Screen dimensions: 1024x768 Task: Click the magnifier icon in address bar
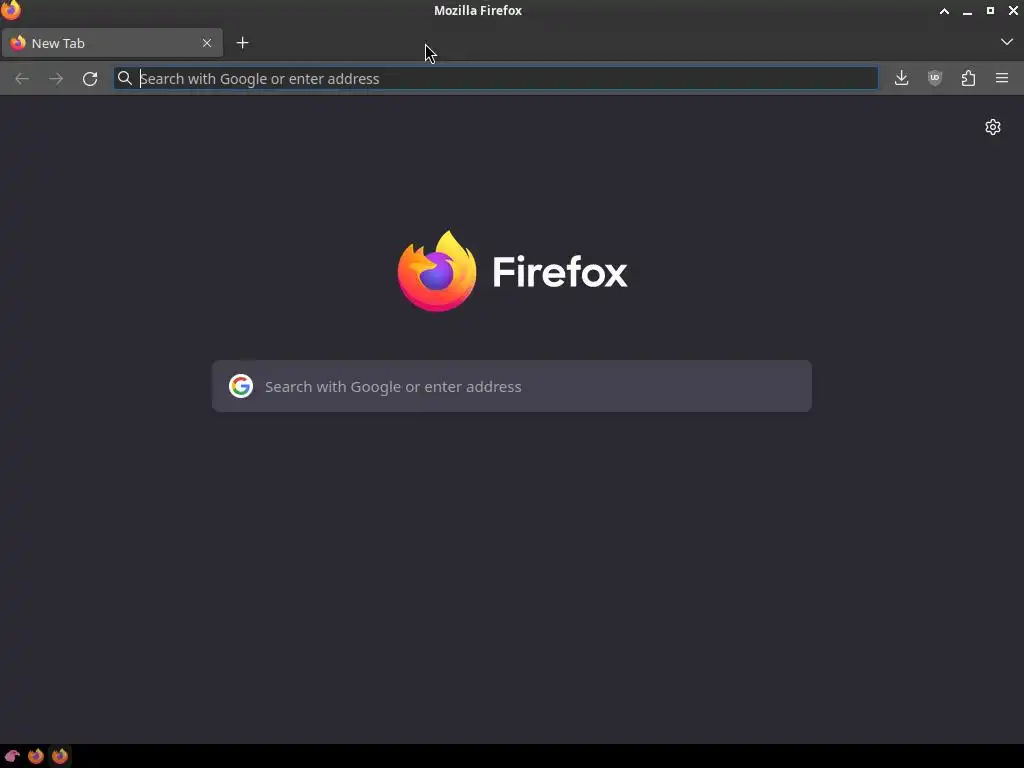click(x=125, y=78)
